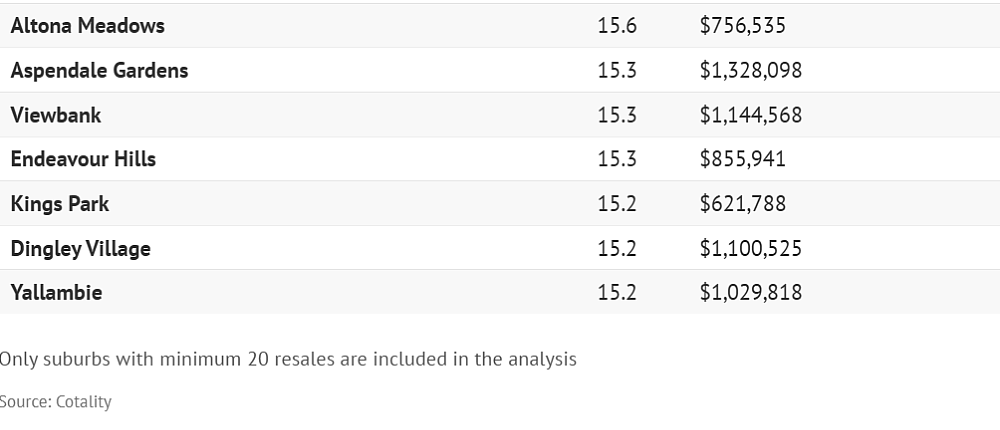
Task: Click the 15.2 figure beside Yallambie
Action: click(x=617, y=292)
